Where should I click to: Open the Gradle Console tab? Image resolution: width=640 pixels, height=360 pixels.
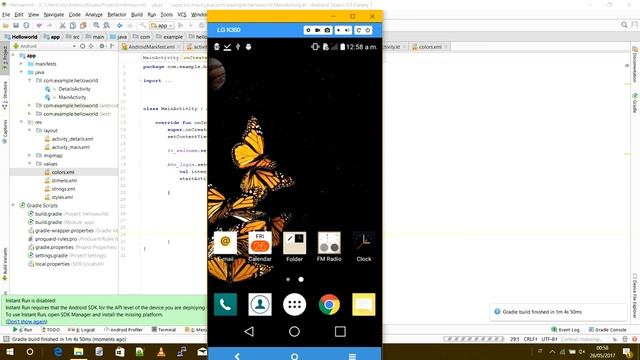[x=607, y=329]
